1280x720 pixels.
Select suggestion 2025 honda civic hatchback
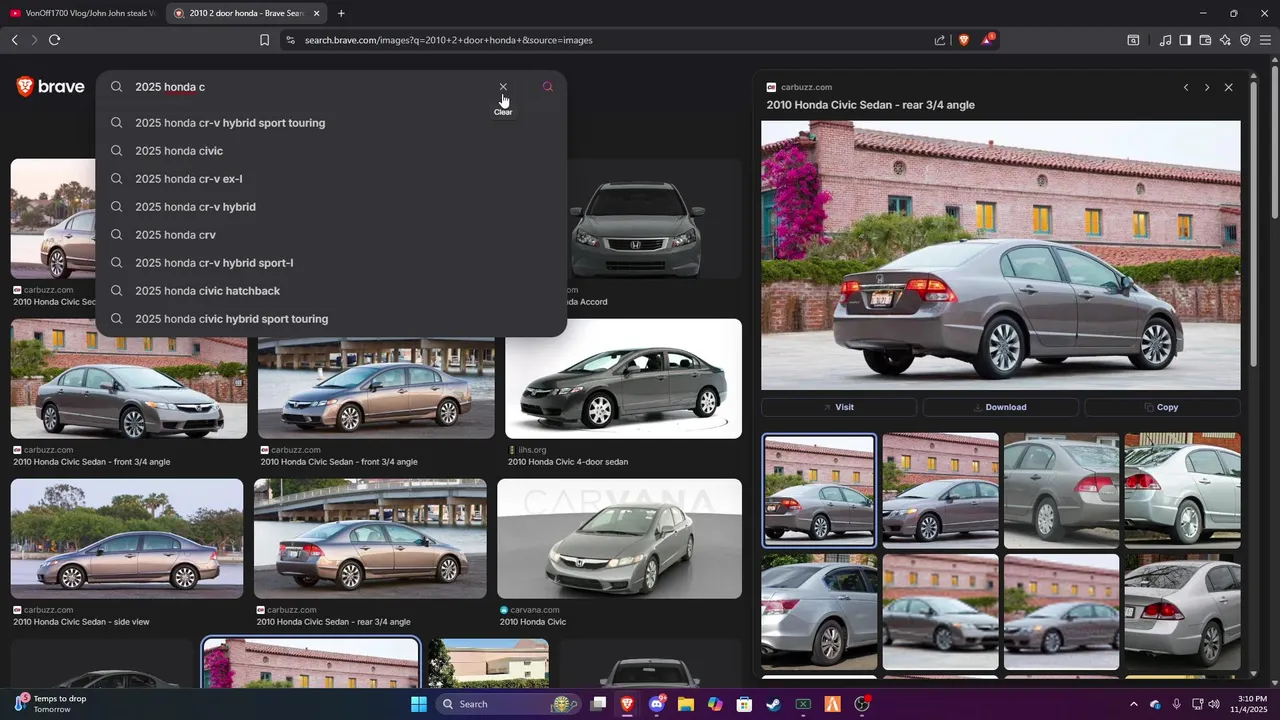pyautogui.click(x=331, y=291)
